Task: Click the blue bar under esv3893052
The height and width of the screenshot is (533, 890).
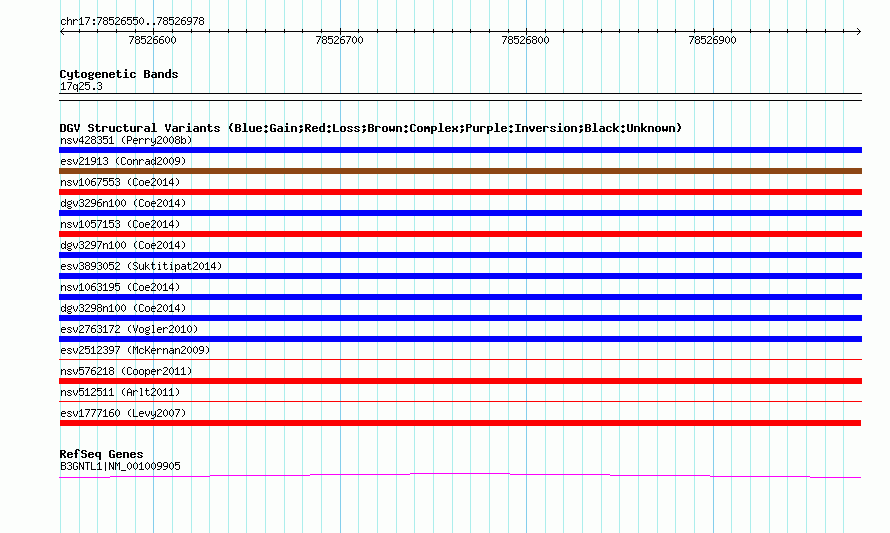Action: coord(460,276)
